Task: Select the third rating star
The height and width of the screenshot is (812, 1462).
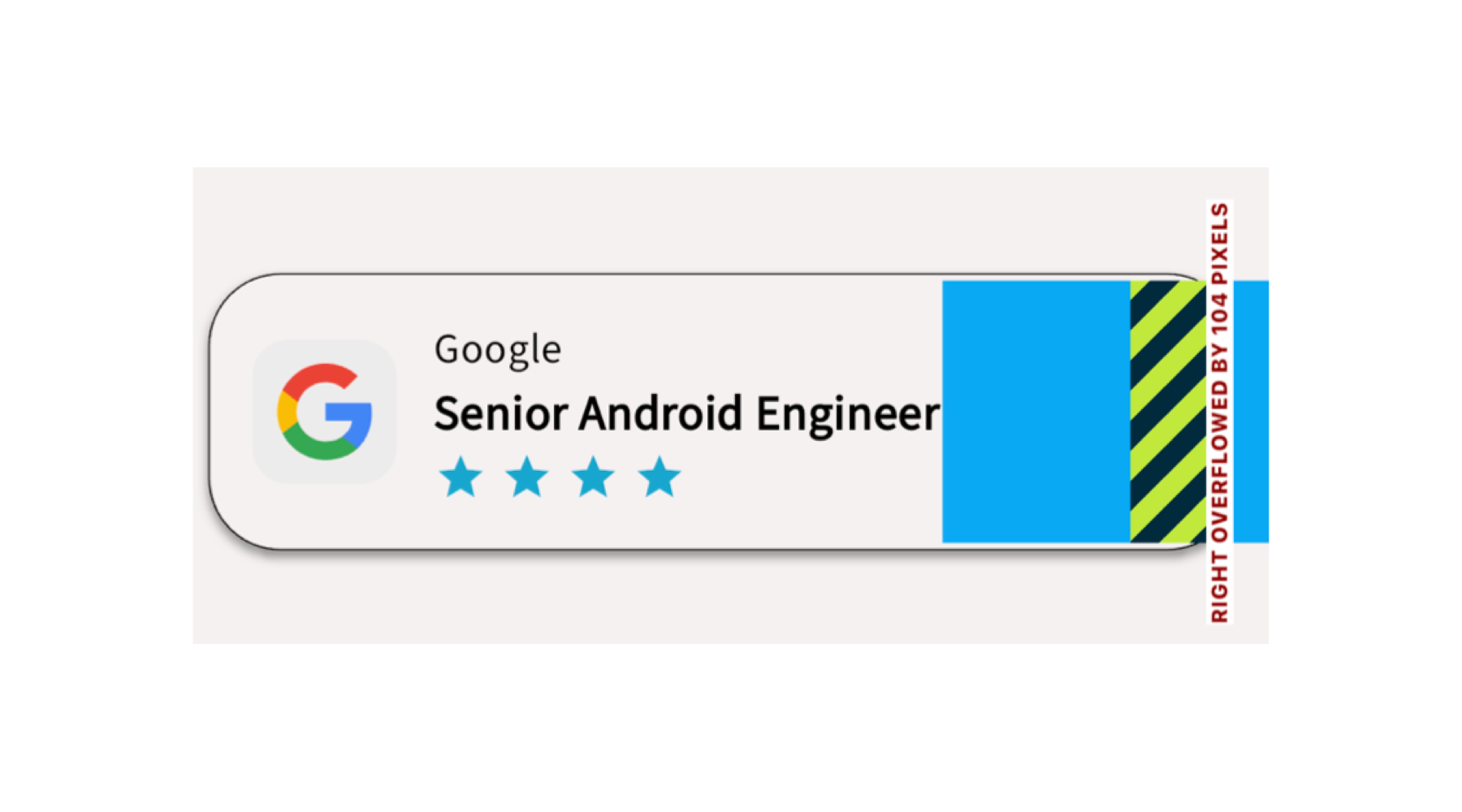Action: pos(593,477)
